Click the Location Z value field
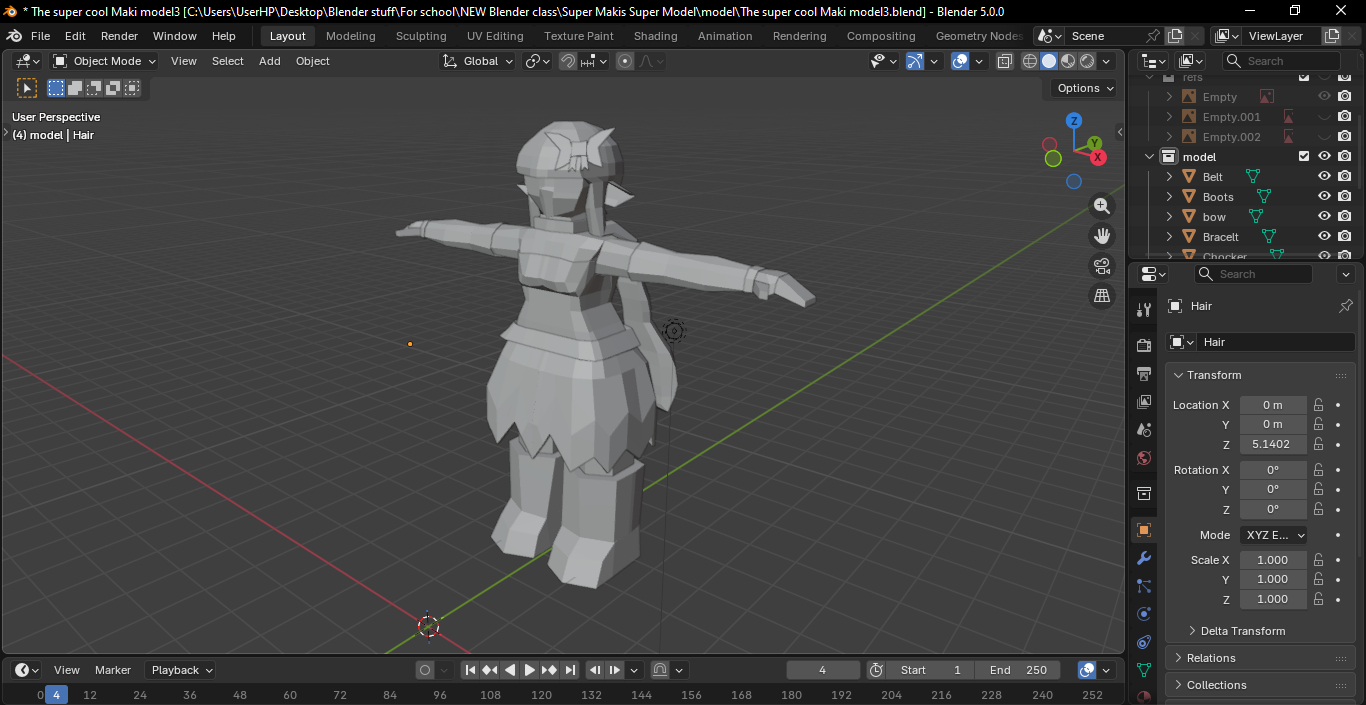The height and width of the screenshot is (705, 1366). coord(1272,444)
